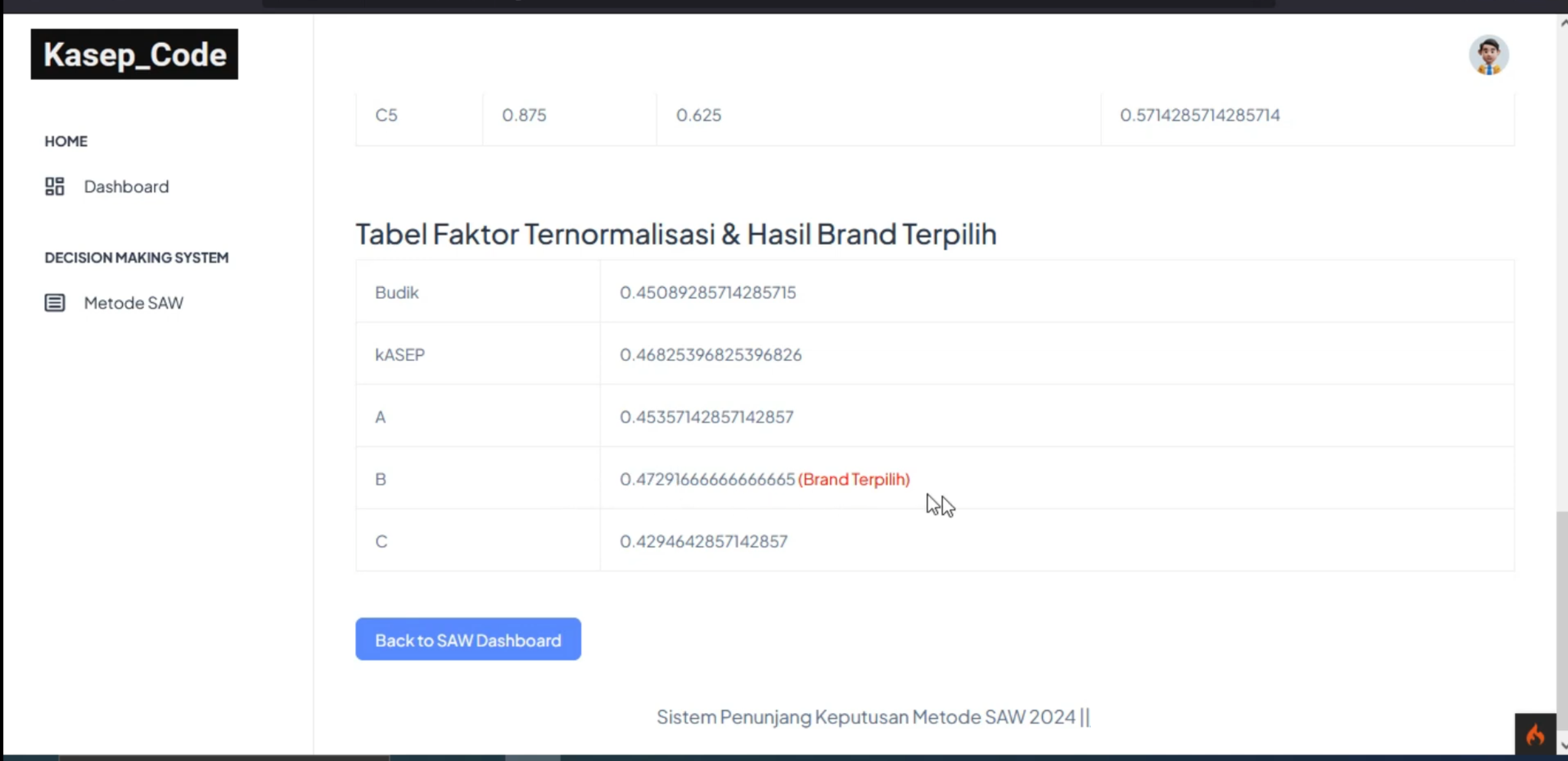This screenshot has height=761, width=1568.
Task: Open the Metode SAW menu item
Action: 114,303
